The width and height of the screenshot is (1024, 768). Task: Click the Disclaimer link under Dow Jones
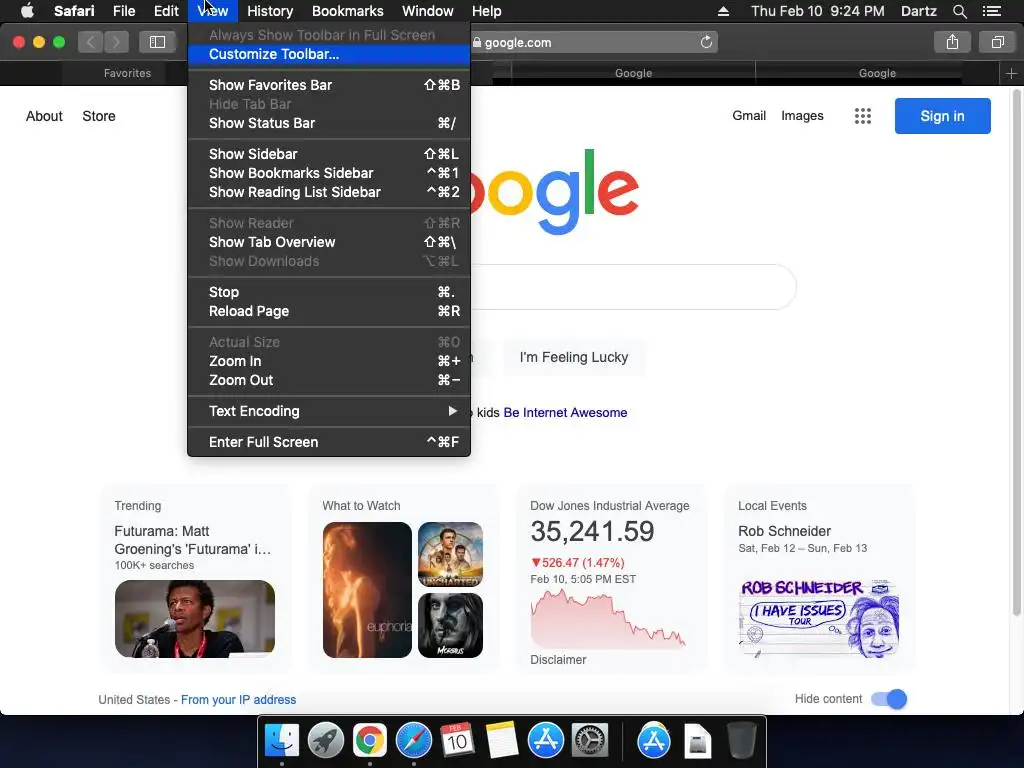click(x=558, y=660)
